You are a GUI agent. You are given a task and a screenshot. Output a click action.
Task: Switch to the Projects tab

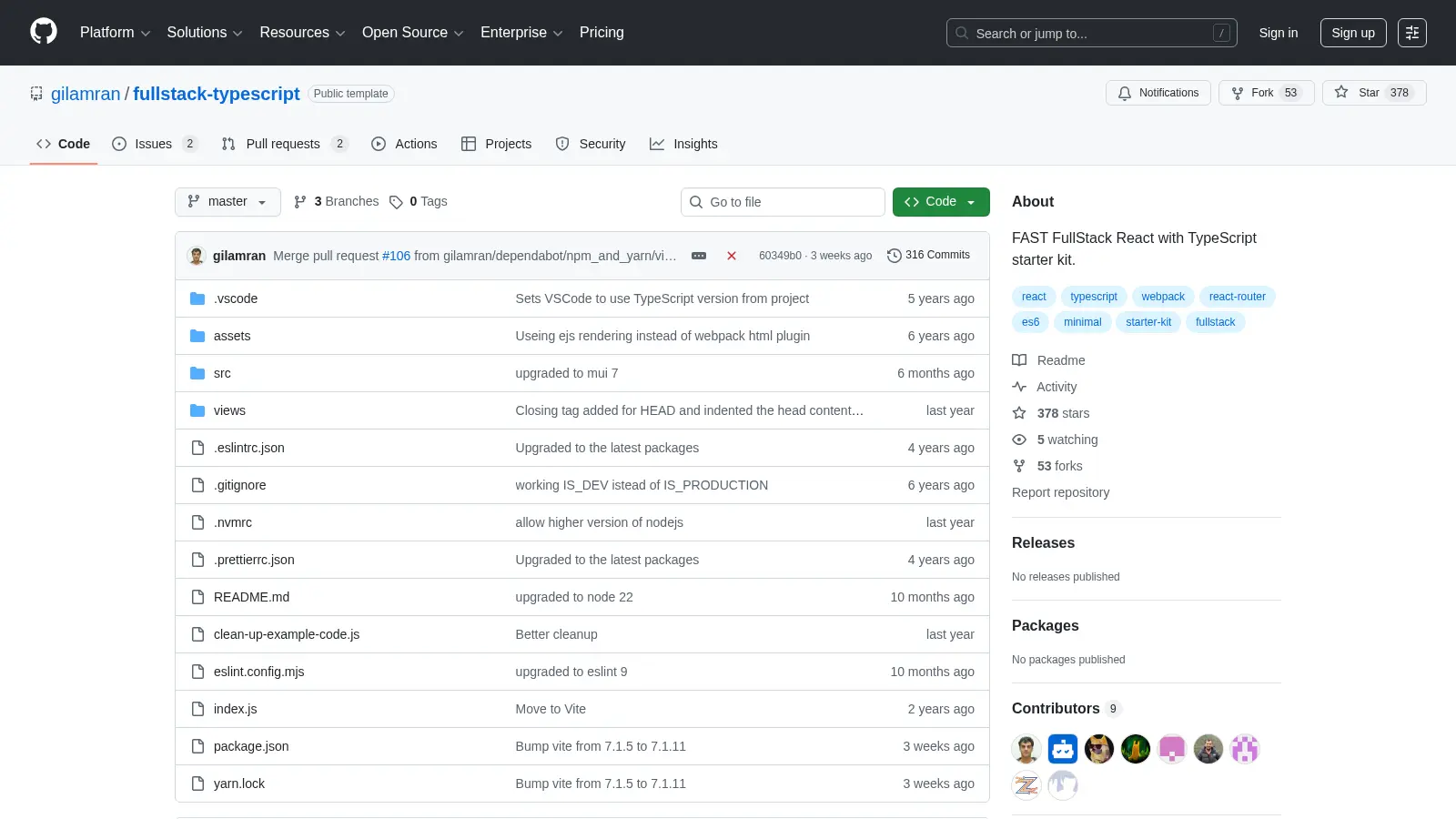pyautogui.click(x=497, y=144)
